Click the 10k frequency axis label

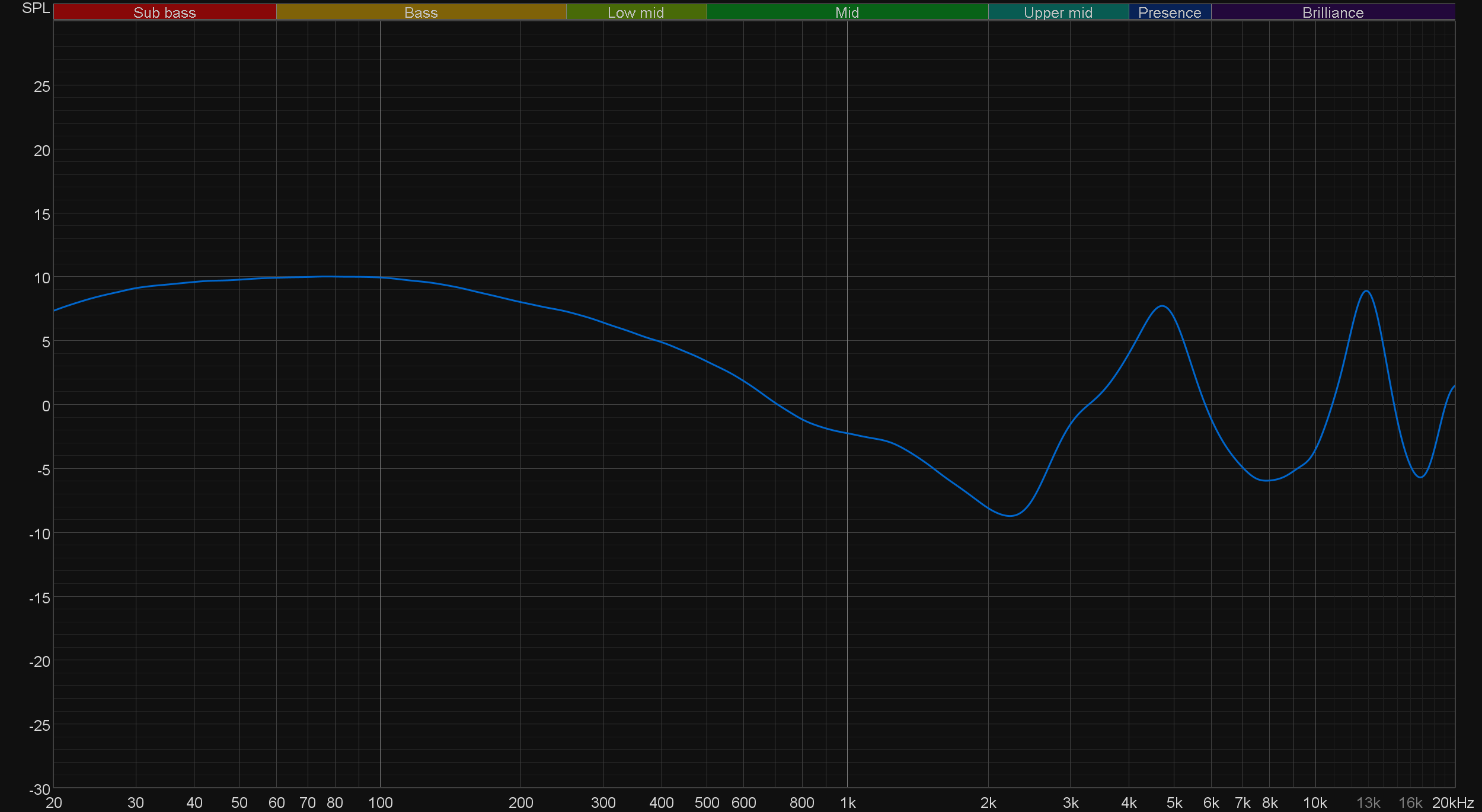[x=1314, y=803]
